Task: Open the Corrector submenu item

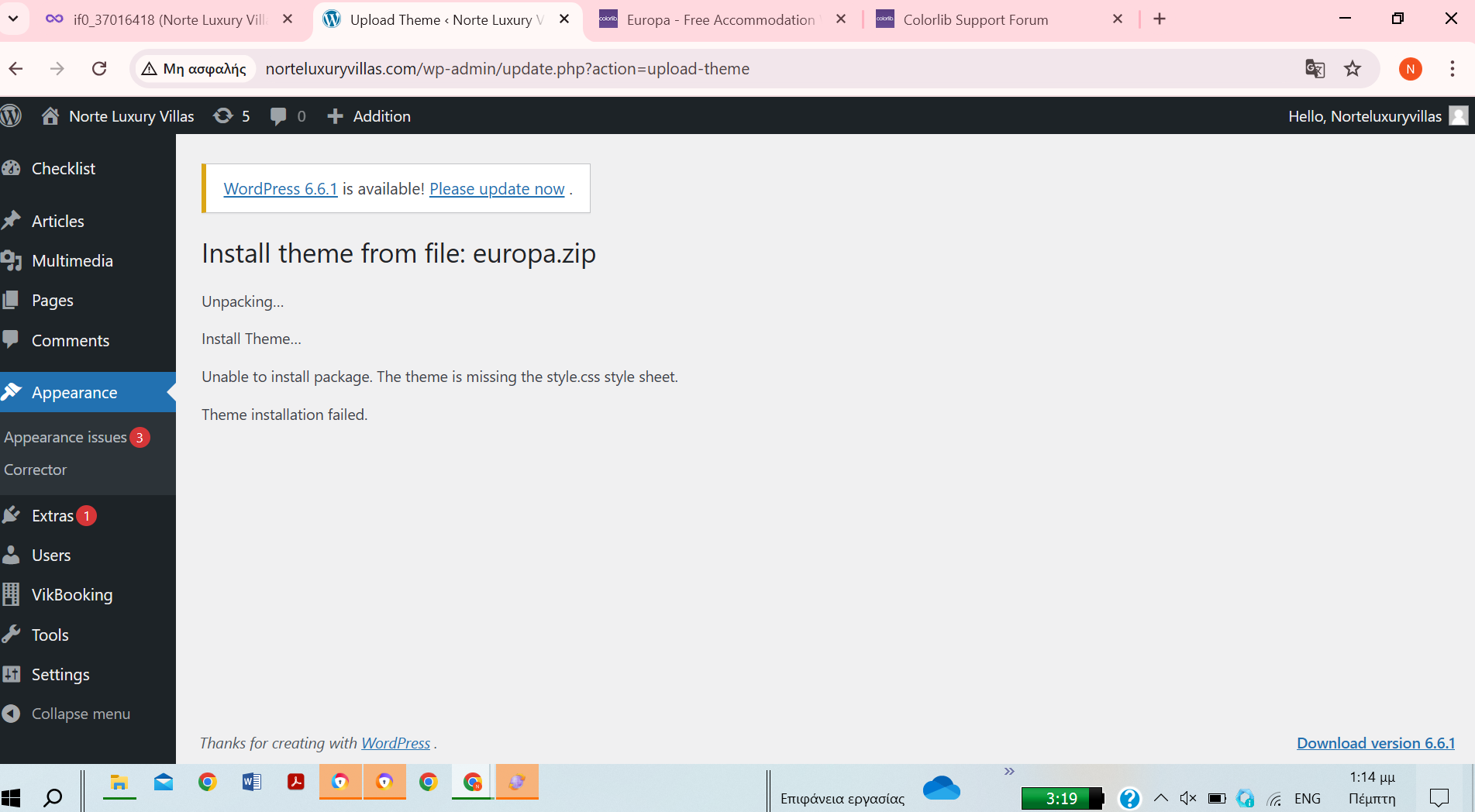Action: pos(36,470)
